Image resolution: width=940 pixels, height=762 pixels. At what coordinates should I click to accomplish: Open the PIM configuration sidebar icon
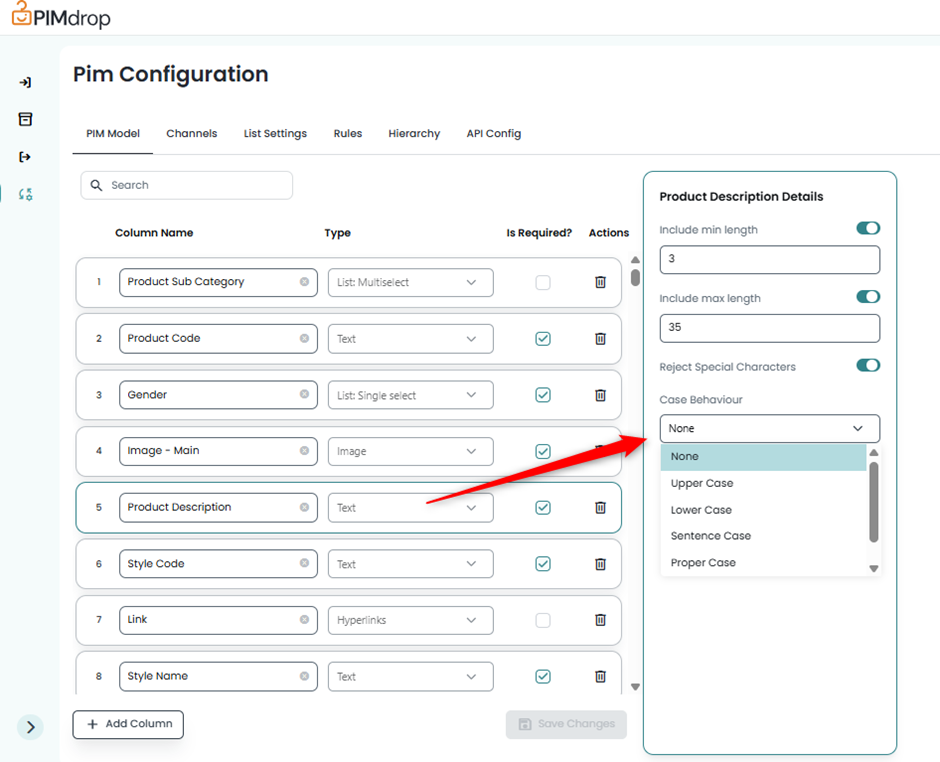pos(26,194)
